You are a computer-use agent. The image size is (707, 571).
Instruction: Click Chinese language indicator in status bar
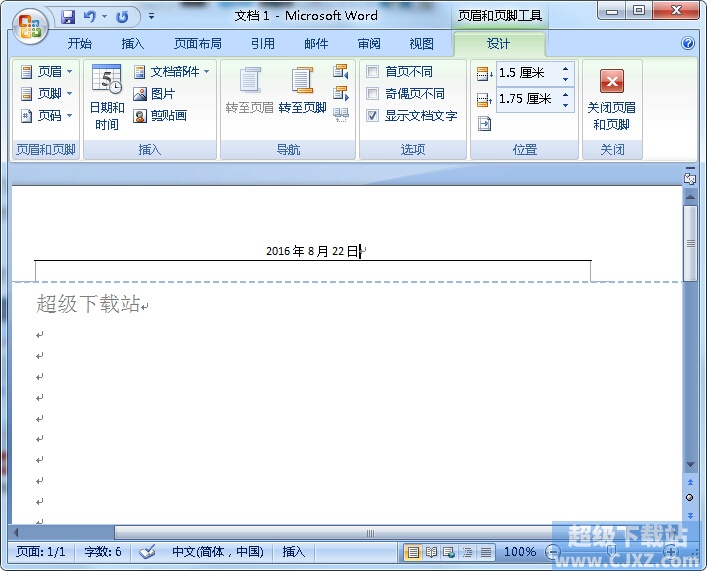click(x=217, y=552)
